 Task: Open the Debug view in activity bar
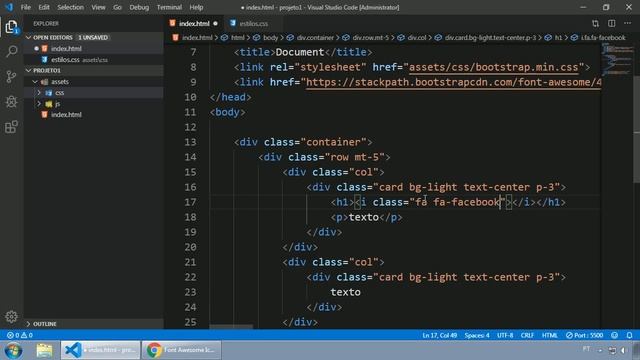click(x=11, y=102)
